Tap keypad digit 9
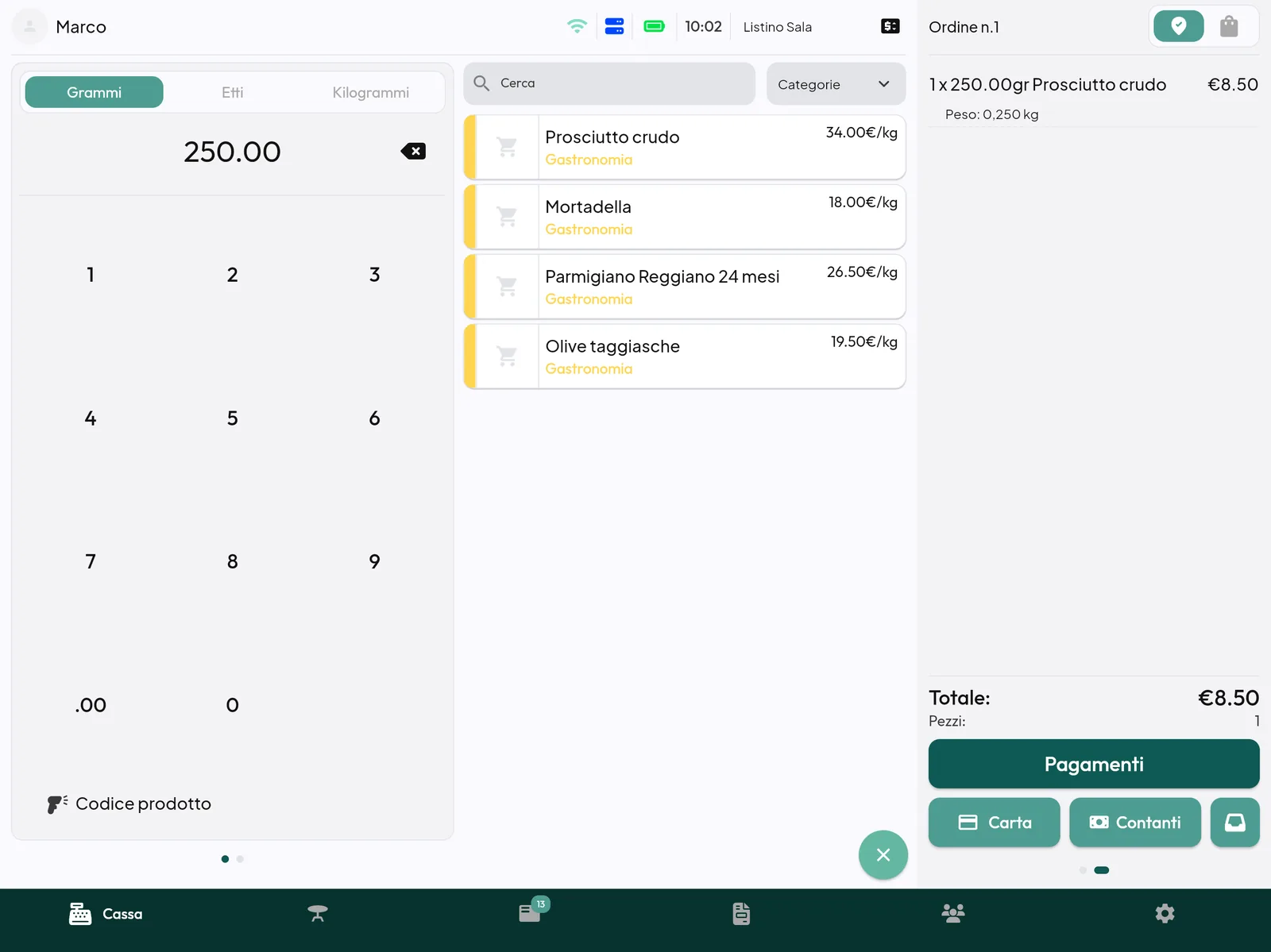1271x952 pixels. pyautogui.click(x=375, y=562)
